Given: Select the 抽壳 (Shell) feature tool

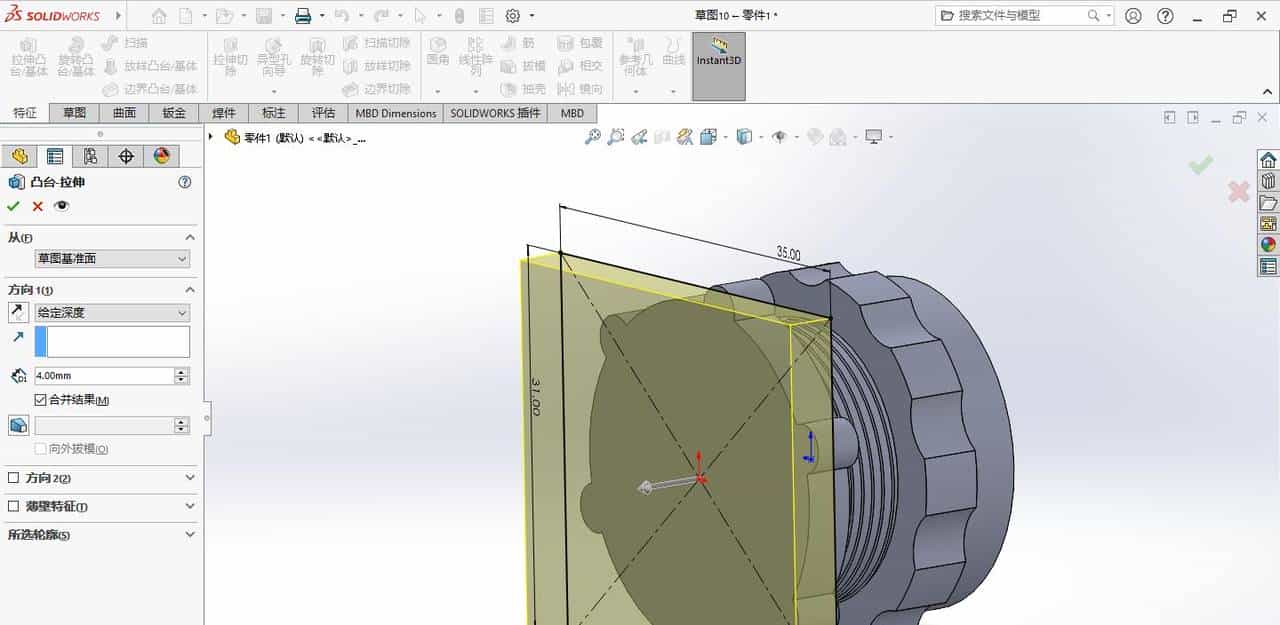Looking at the screenshot, I should click(528, 88).
